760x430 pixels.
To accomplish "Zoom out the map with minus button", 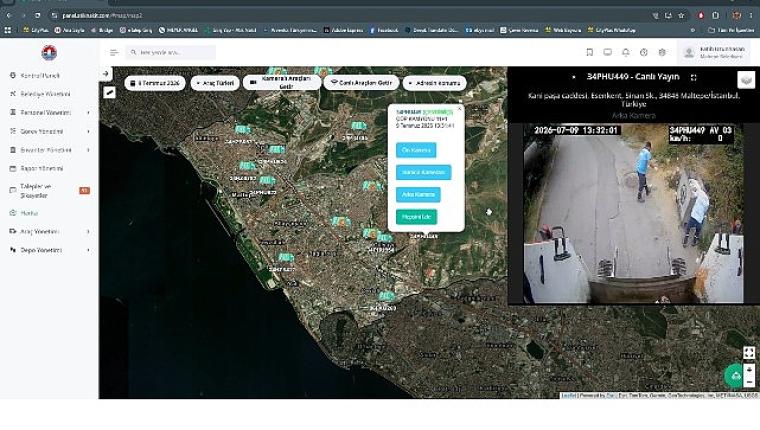I will (749, 382).
